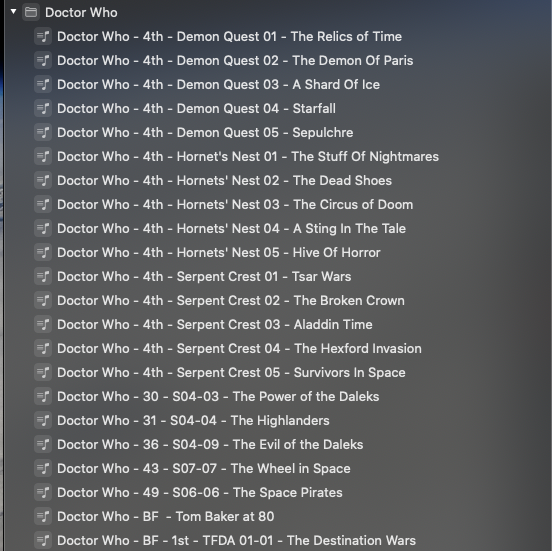Open 43 - S07-07 - The Wheel in Space
Screen dimensions: 552x551
(203, 468)
